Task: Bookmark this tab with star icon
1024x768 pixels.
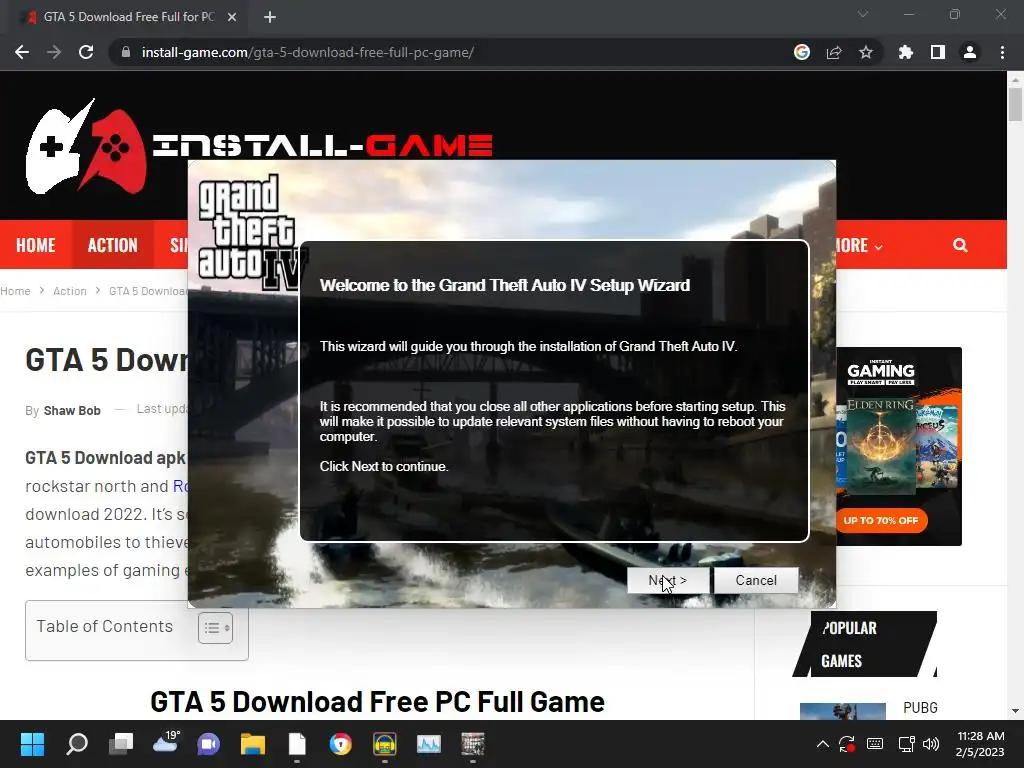Action: click(x=866, y=52)
